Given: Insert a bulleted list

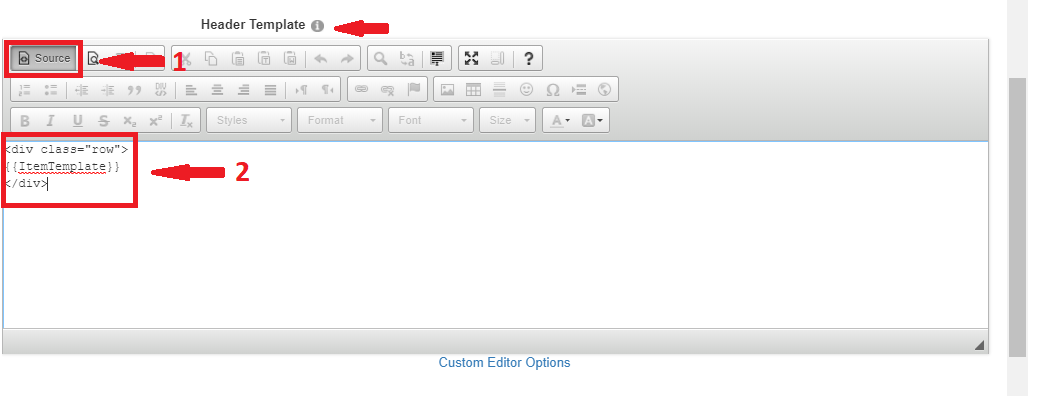Looking at the screenshot, I should click(50, 90).
